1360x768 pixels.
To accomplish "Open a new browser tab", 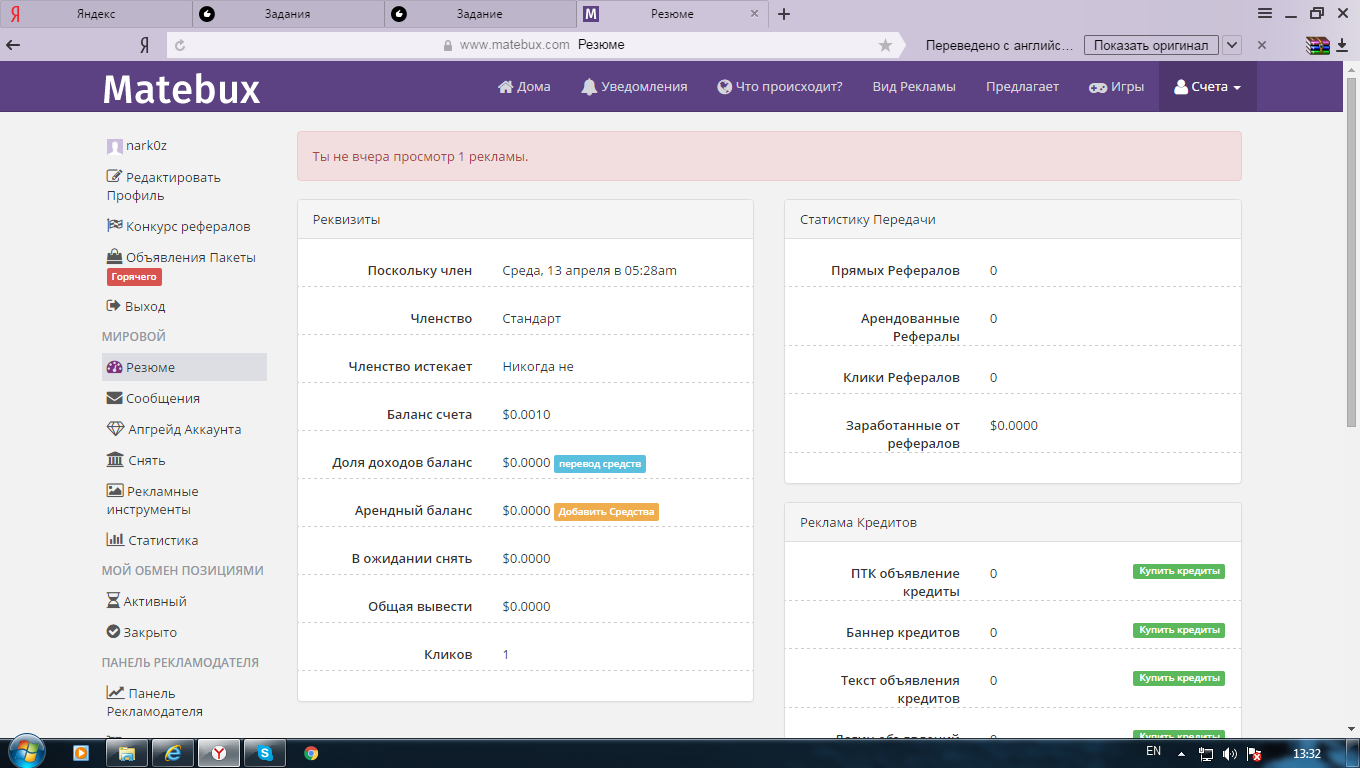I will 784,14.
